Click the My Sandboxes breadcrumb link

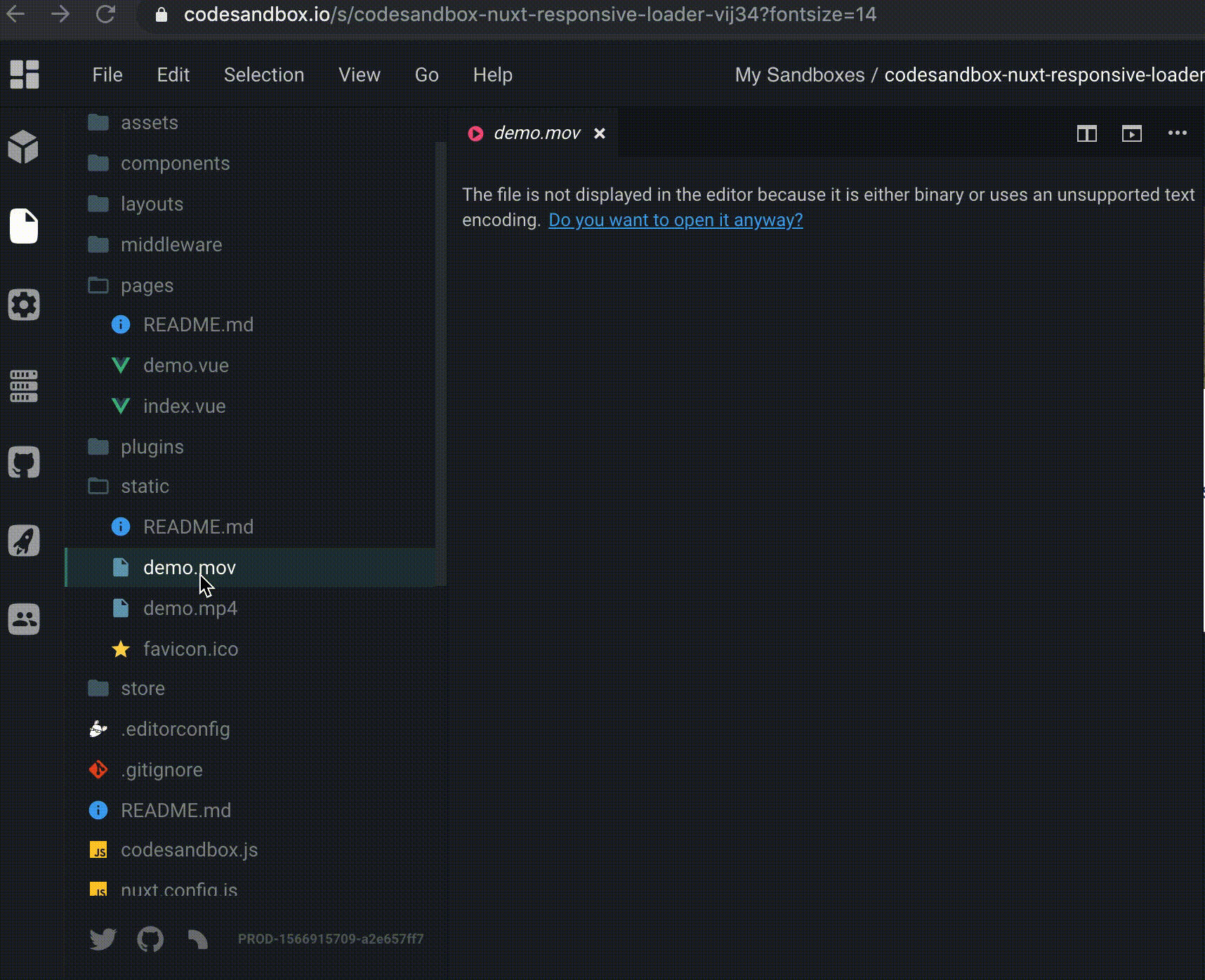coord(800,75)
